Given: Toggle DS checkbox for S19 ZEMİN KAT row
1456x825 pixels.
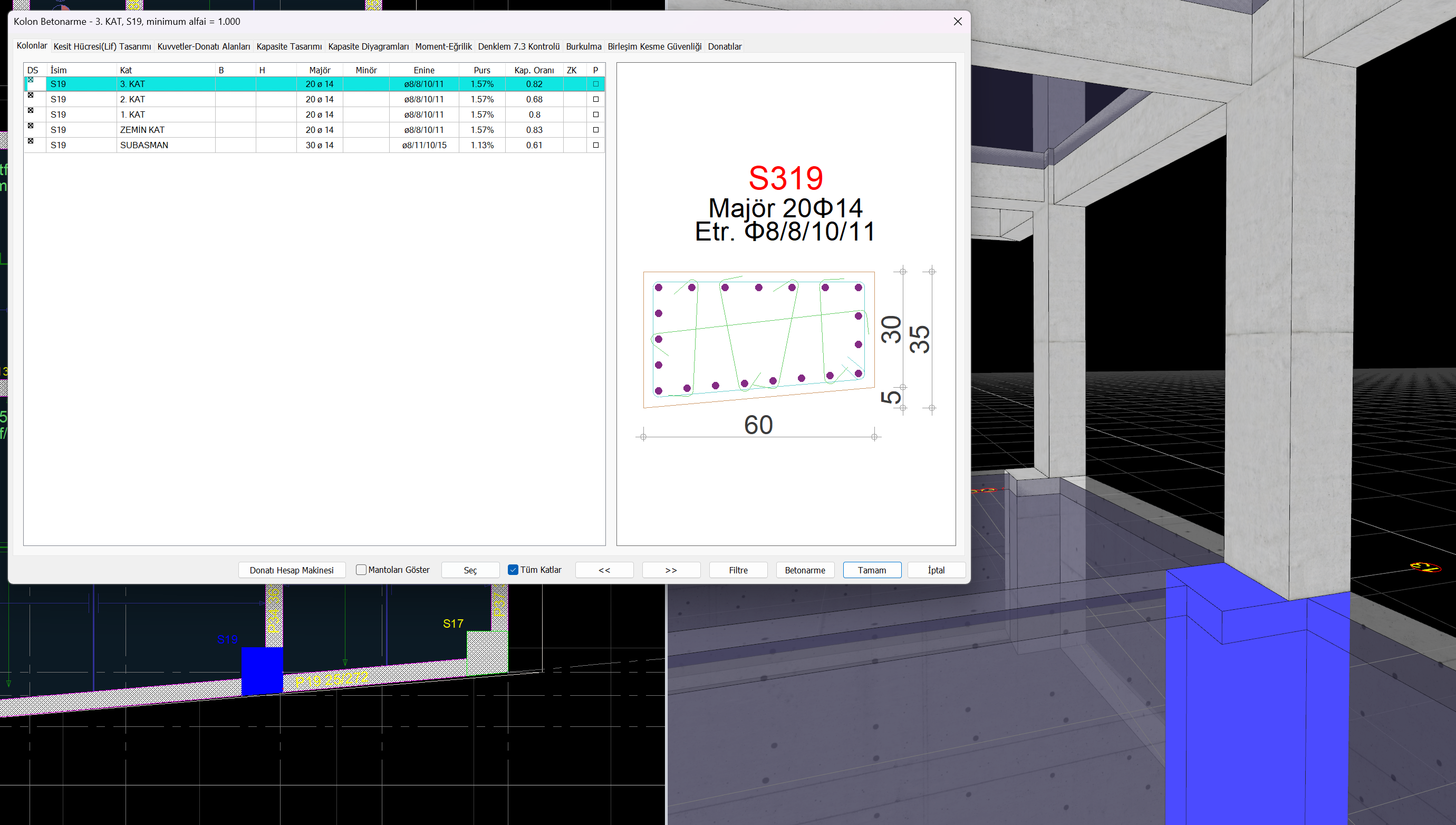Looking at the screenshot, I should [x=31, y=126].
